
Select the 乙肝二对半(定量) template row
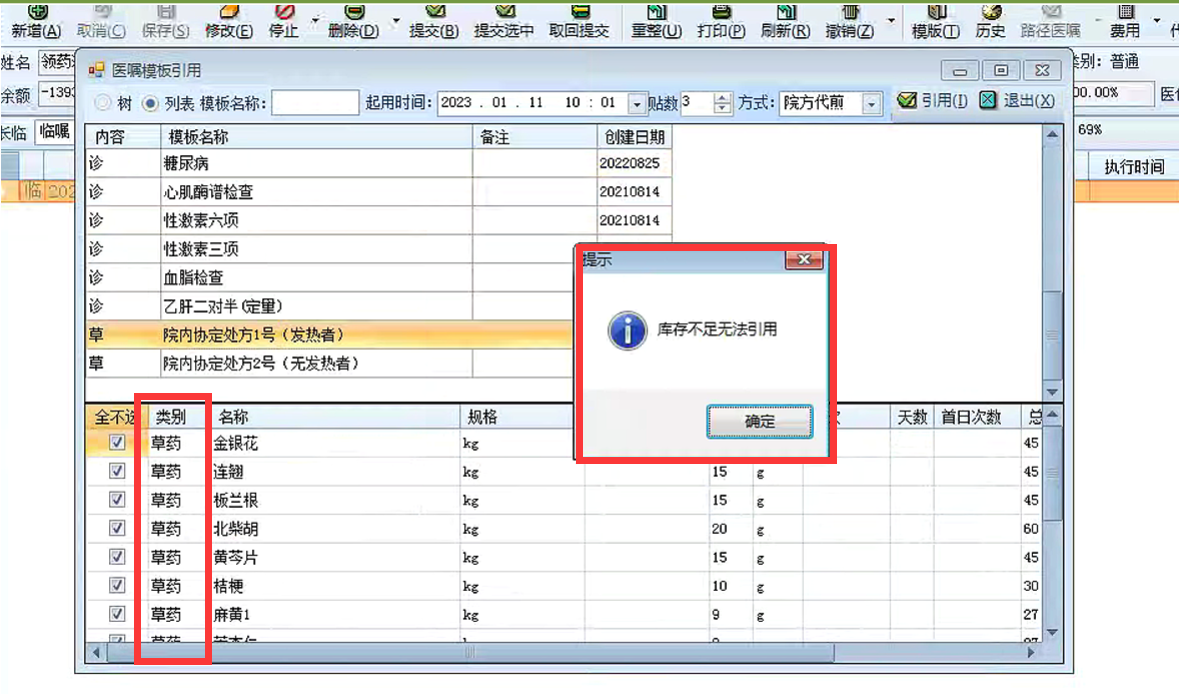point(331,306)
